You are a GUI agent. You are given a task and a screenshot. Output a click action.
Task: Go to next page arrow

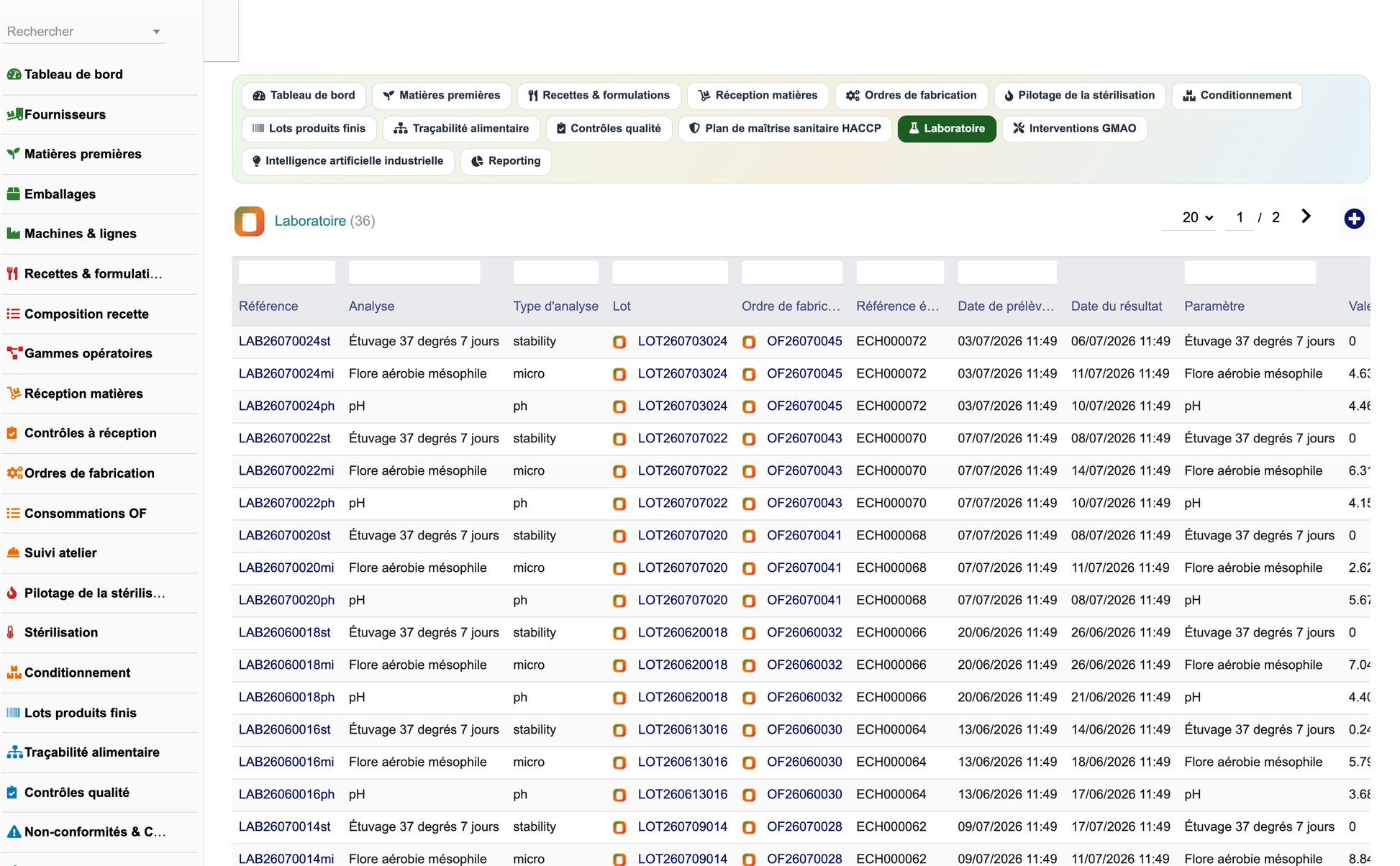pyautogui.click(x=1306, y=216)
